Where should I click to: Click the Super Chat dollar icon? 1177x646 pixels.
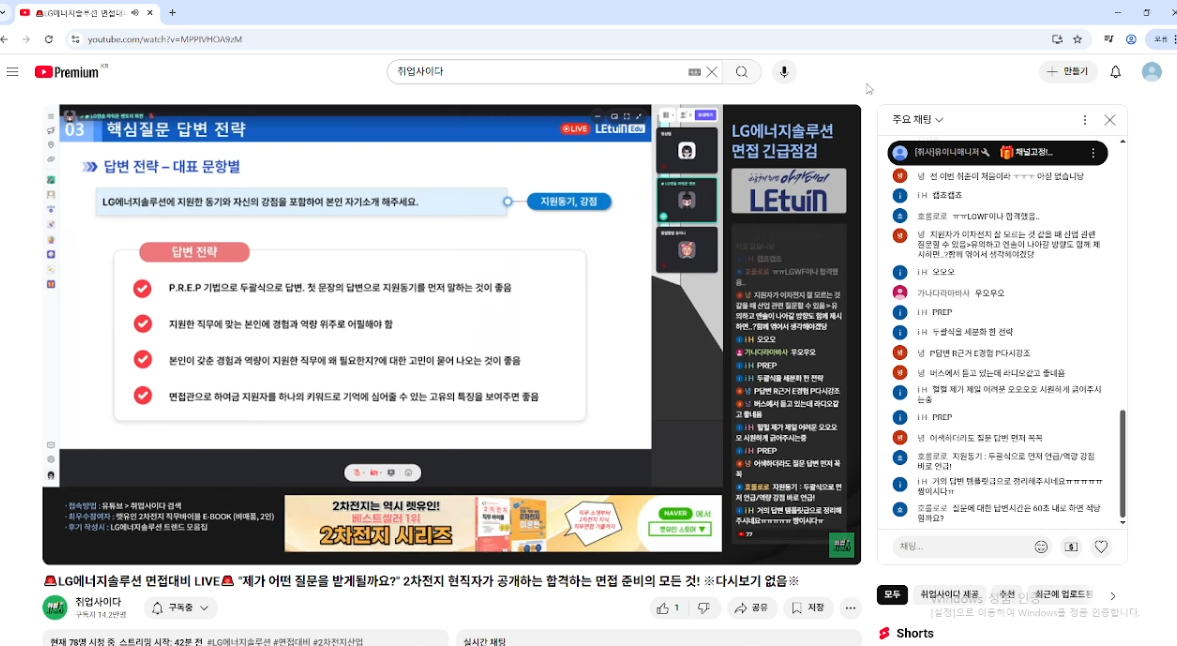pyautogui.click(x=1071, y=547)
